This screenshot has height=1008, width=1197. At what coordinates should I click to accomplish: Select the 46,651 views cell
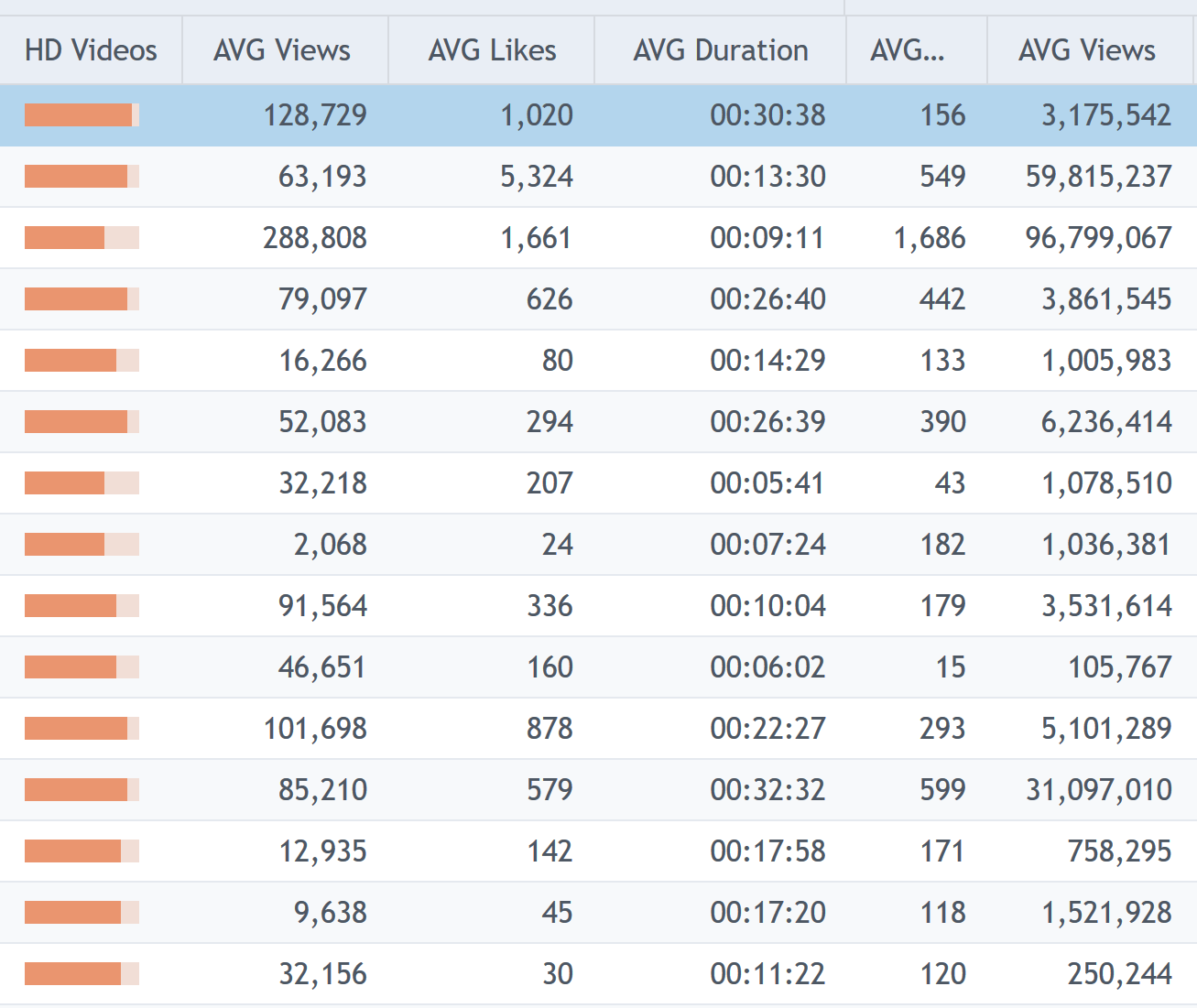[322, 667]
